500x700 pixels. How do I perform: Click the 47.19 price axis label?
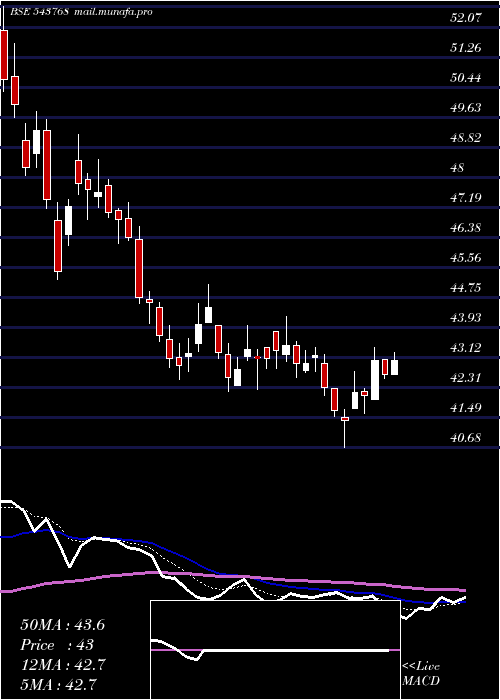[466, 198]
